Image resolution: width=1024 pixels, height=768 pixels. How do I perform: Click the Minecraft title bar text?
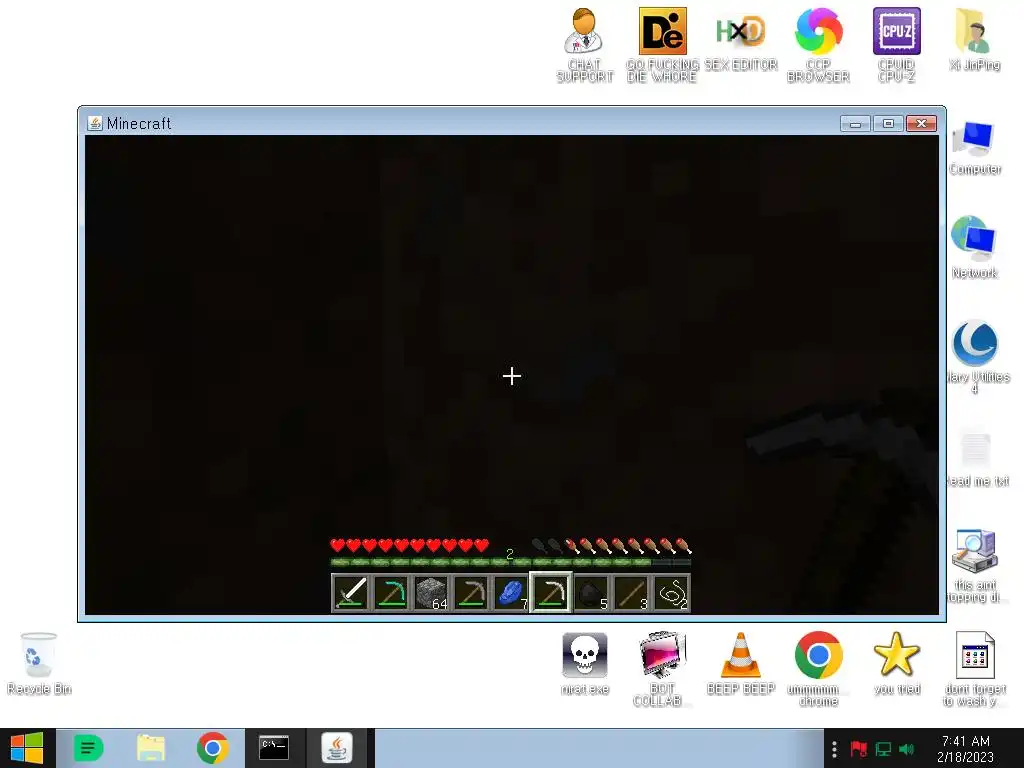click(139, 123)
